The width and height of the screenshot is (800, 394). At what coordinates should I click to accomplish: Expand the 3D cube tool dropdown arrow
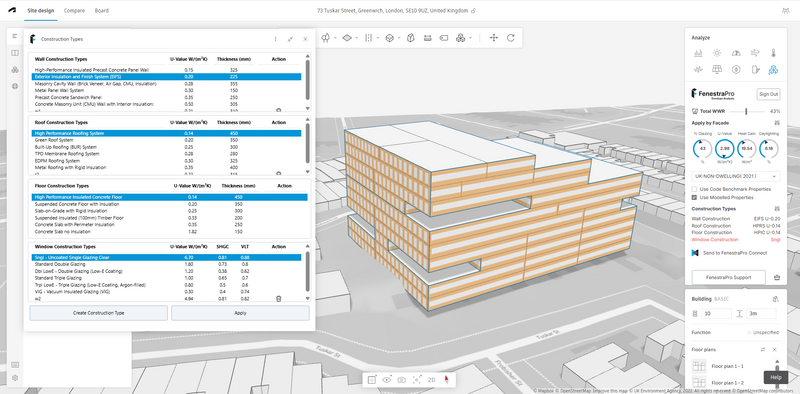pos(399,38)
